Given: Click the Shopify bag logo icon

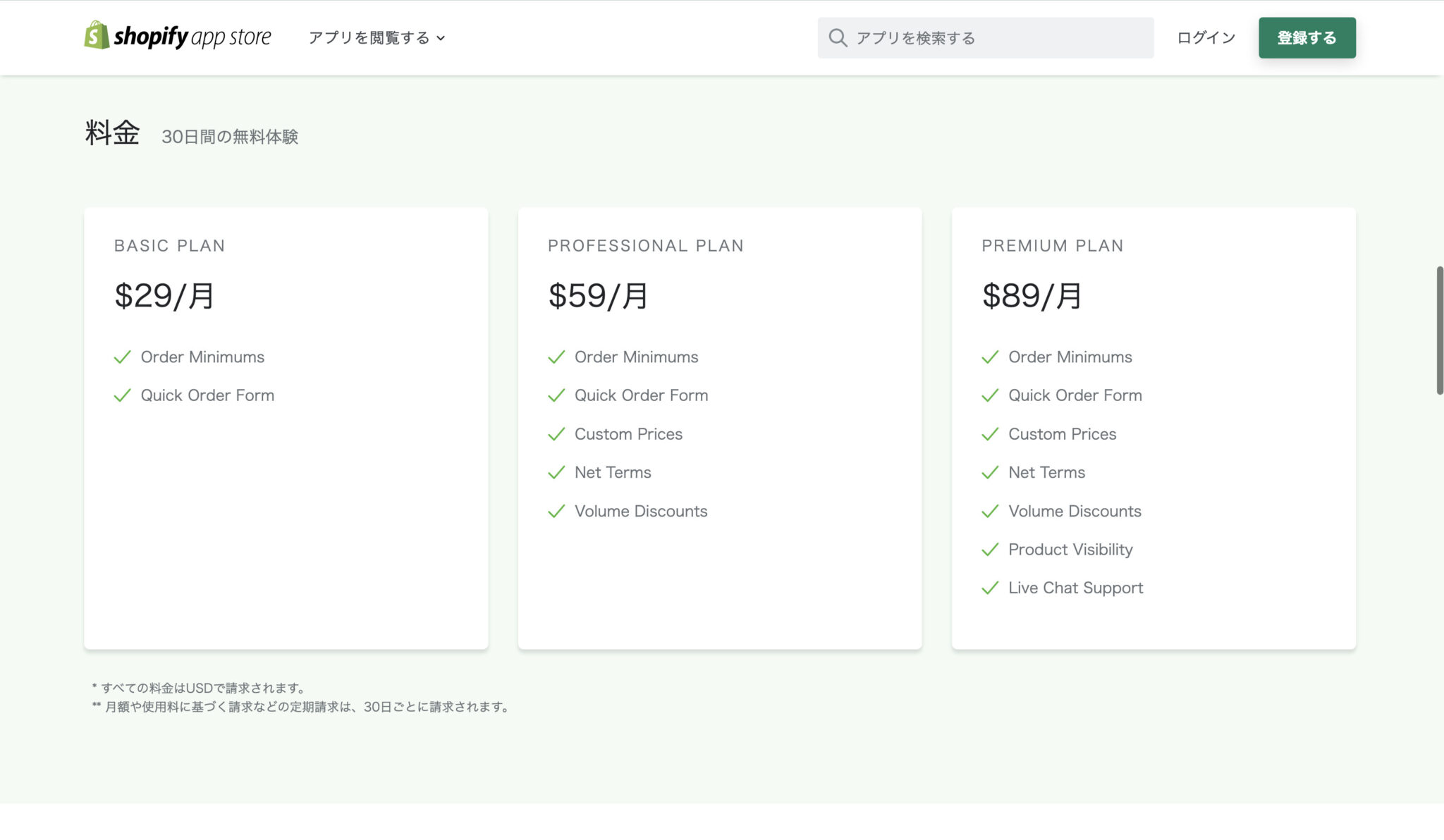Looking at the screenshot, I should click(x=97, y=35).
